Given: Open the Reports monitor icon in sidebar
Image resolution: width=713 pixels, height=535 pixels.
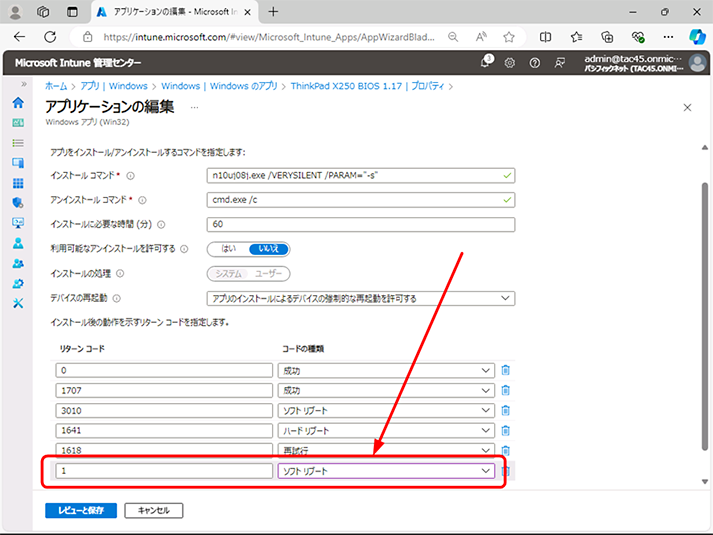Looking at the screenshot, I should pos(18,223).
